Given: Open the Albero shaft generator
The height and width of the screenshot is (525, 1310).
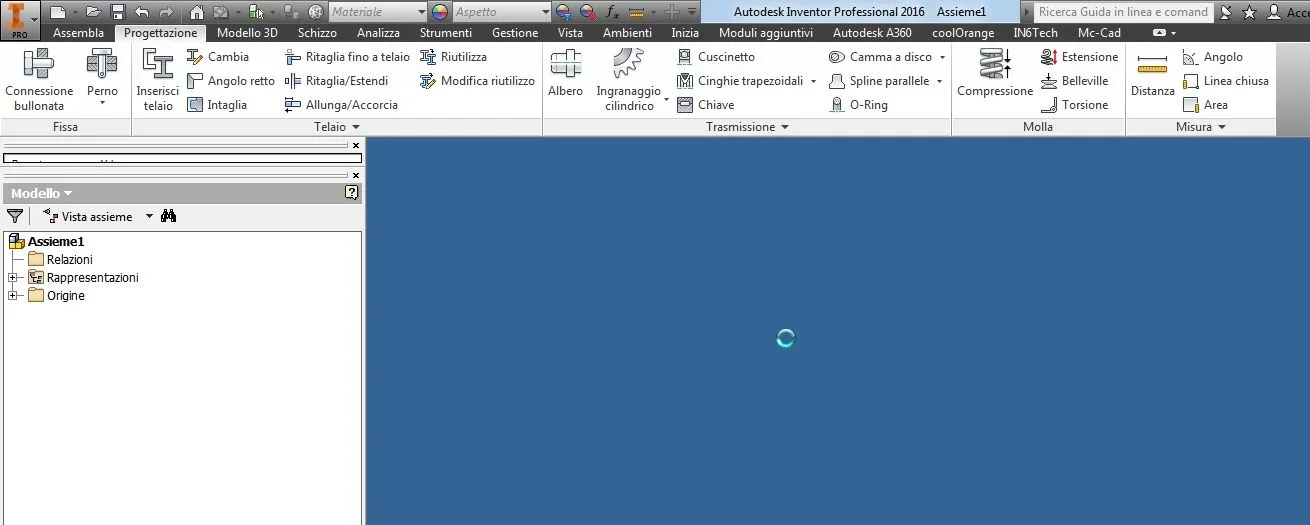Looking at the screenshot, I should 565,74.
